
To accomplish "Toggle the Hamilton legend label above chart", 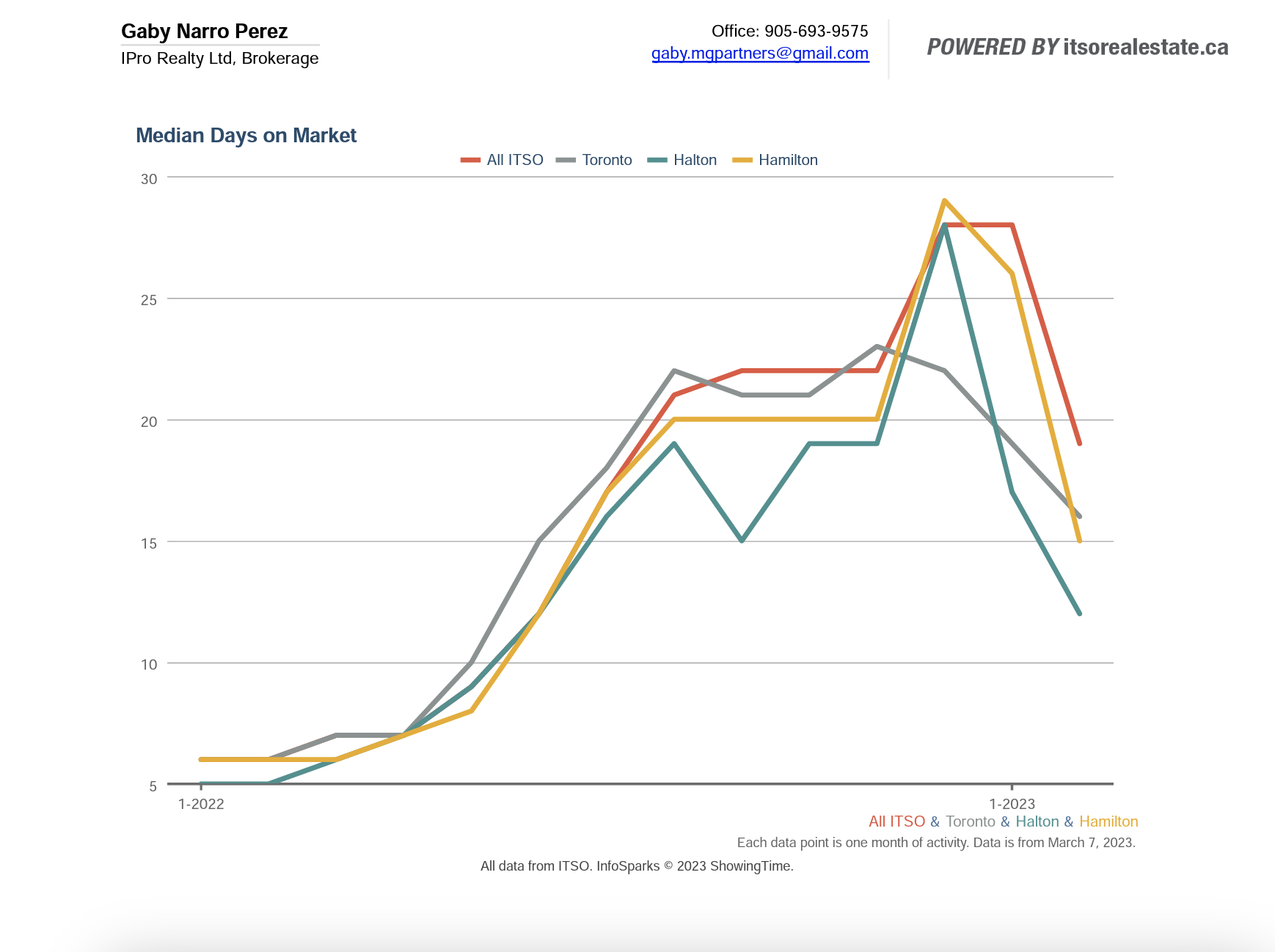I will tap(788, 160).
